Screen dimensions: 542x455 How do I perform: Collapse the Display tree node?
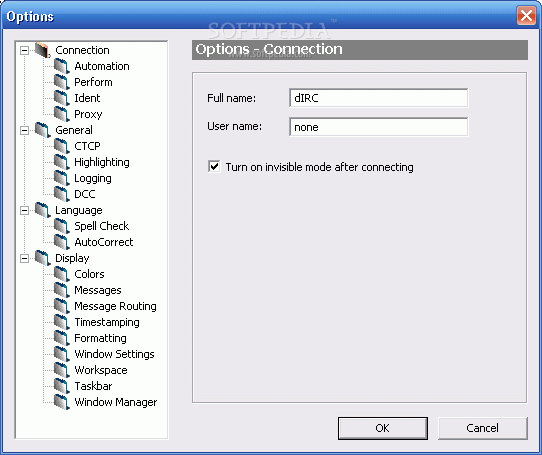tap(24, 258)
